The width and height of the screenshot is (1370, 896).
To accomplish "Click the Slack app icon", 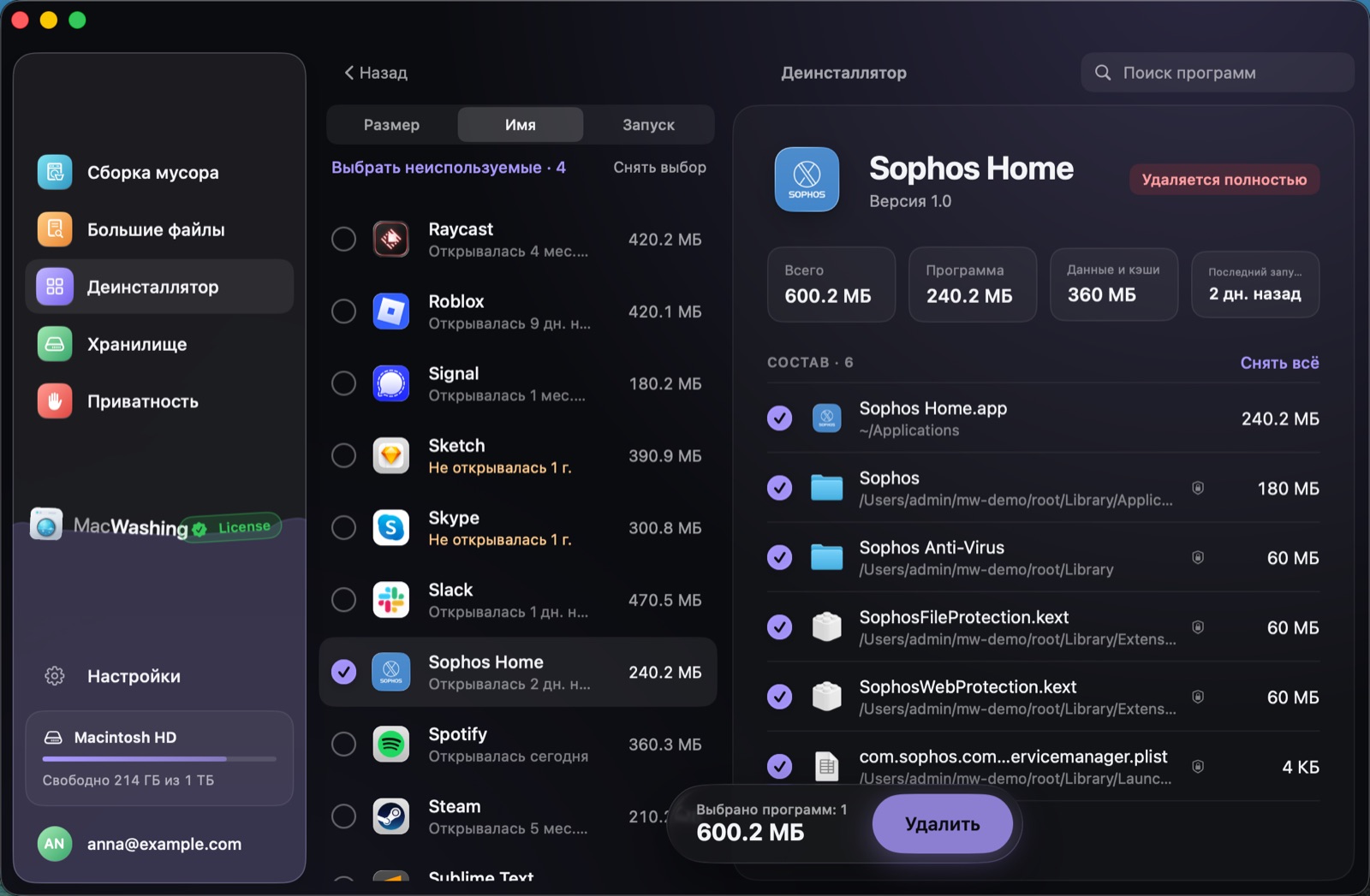I will coord(391,600).
